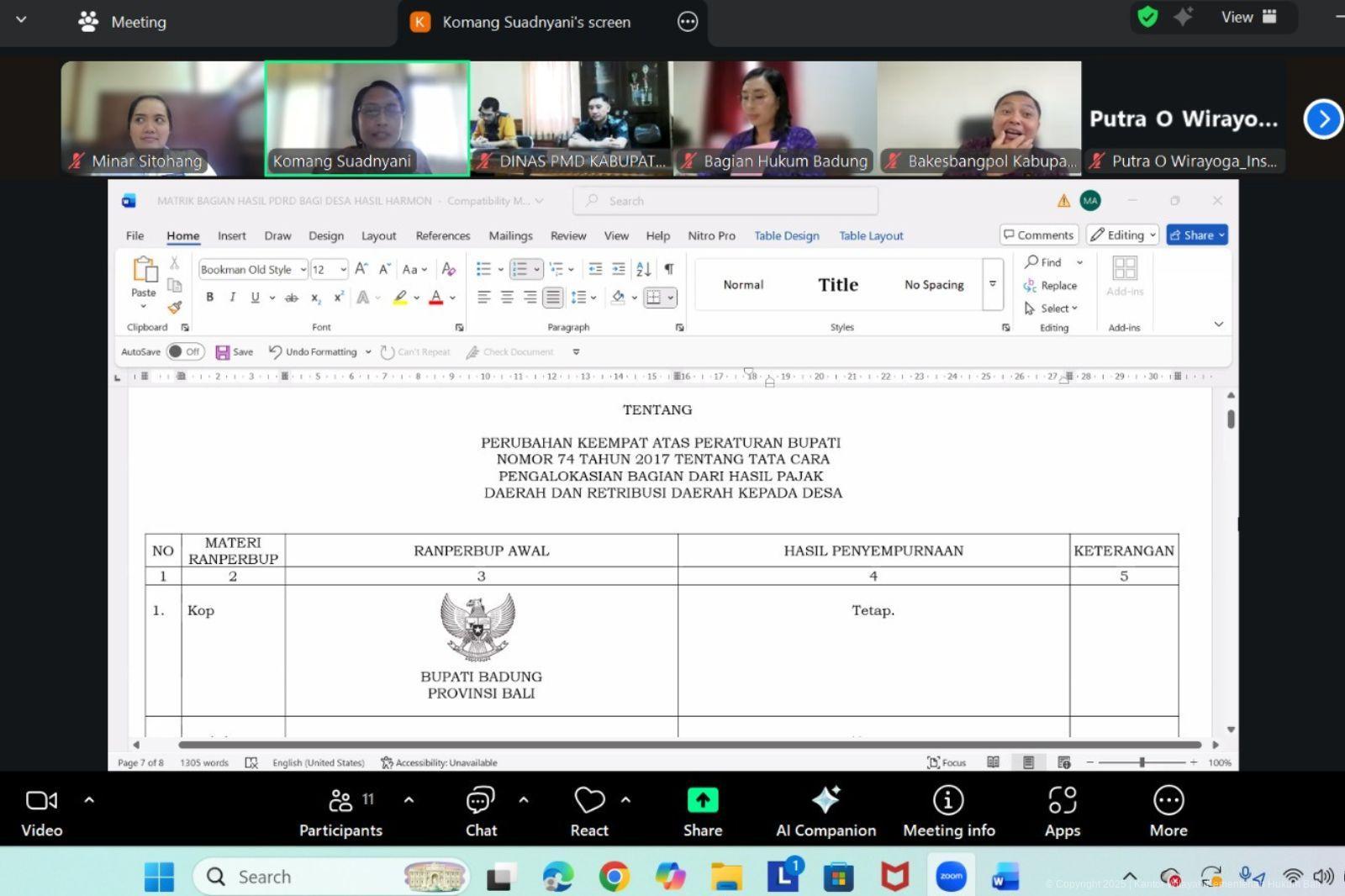
Task: Open the Table Design tab
Action: click(786, 236)
